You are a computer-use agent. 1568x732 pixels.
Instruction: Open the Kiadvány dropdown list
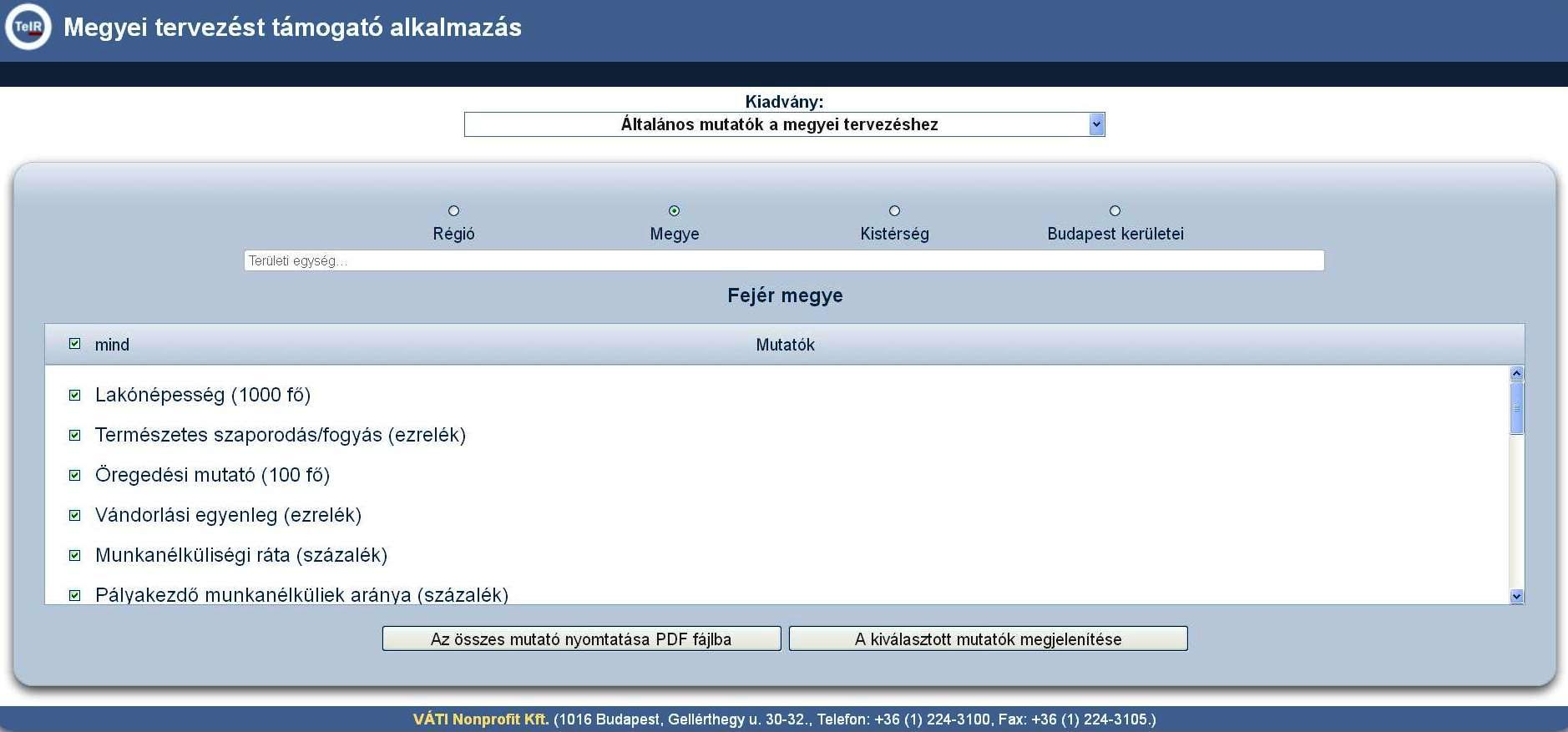1096,124
